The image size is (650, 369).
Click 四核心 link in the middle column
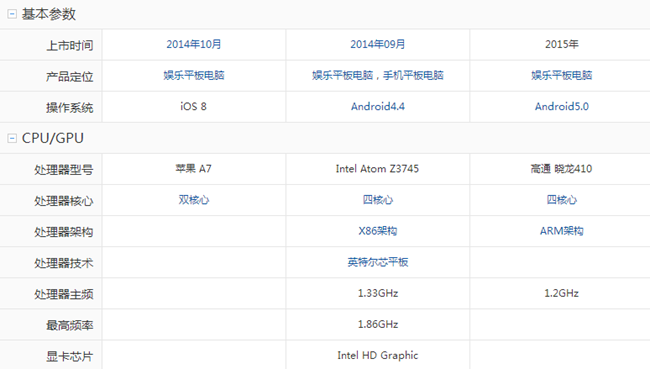378,200
